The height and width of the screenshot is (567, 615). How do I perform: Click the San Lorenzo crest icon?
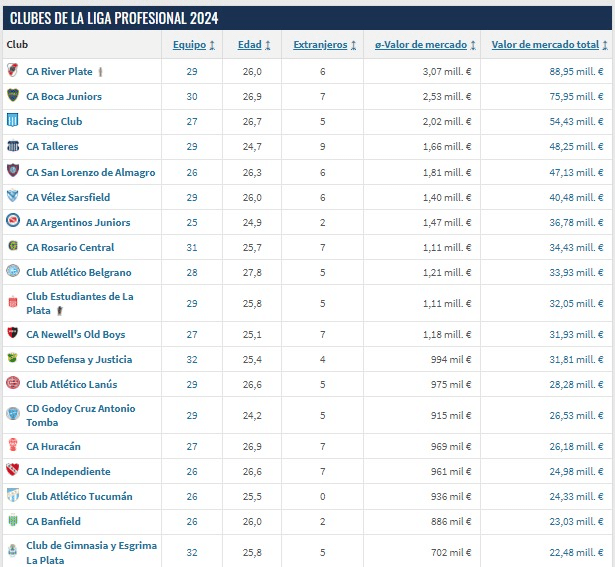[x=13, y=171]
